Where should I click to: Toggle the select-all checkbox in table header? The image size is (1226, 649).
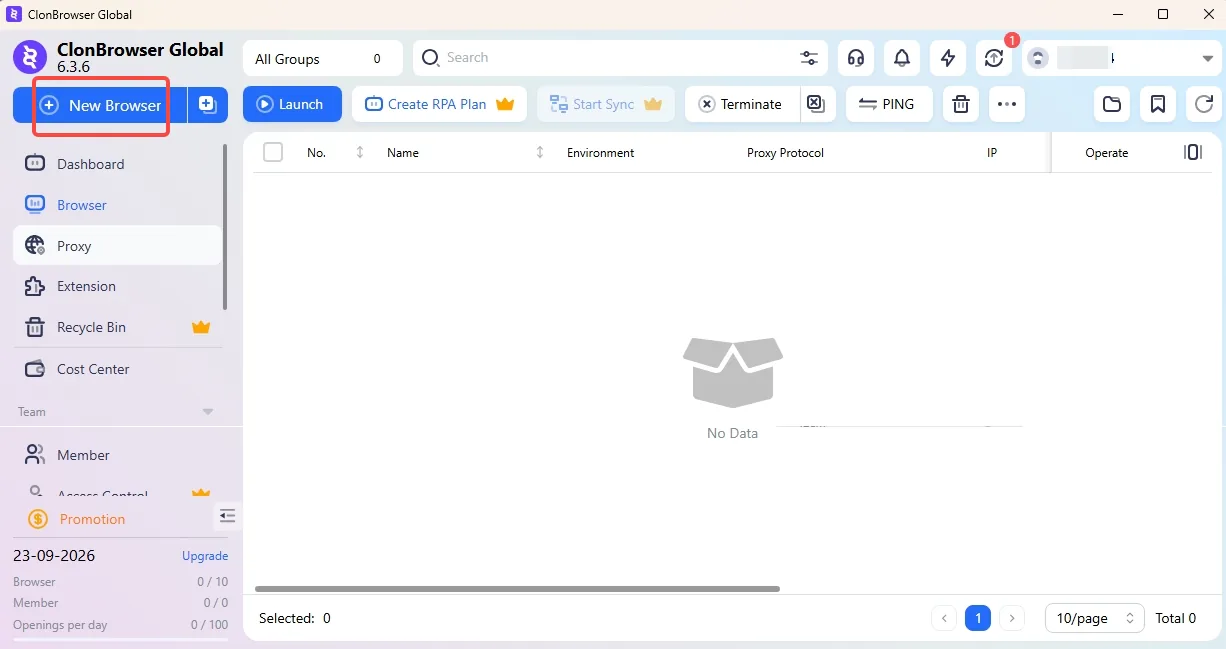click(x=273, y=152)
